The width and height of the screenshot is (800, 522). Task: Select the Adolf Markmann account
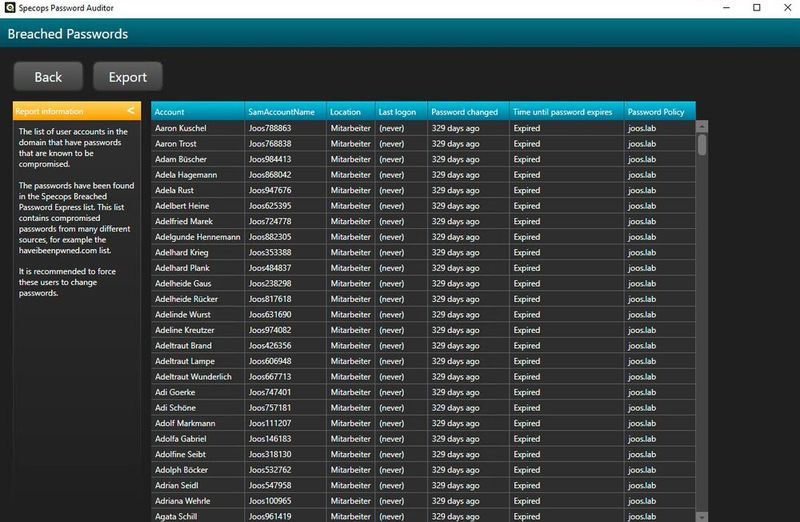(x=185, y=424)
